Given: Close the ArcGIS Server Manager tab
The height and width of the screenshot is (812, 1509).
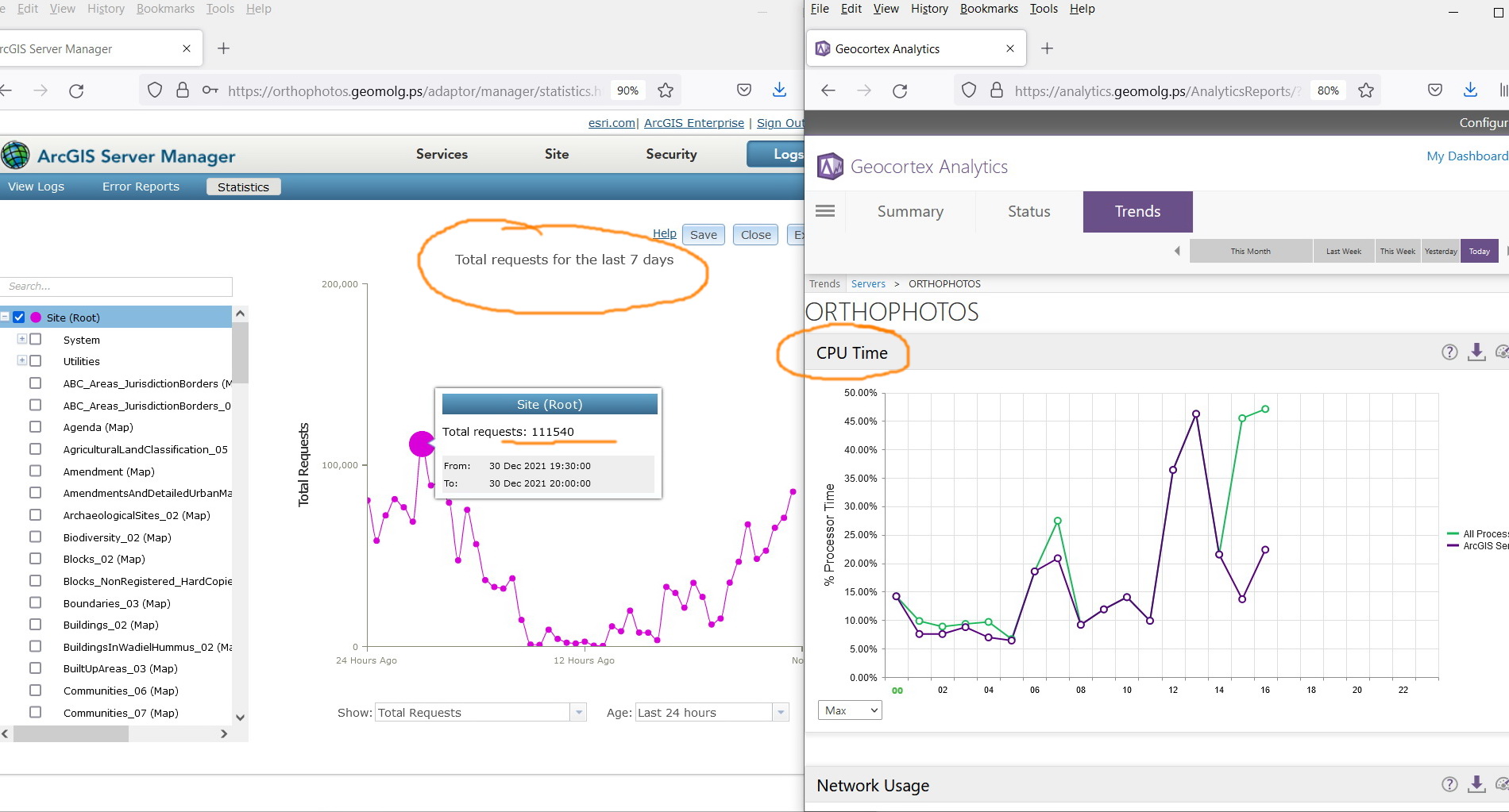Looking at the screenshot, I should (187, 48).
